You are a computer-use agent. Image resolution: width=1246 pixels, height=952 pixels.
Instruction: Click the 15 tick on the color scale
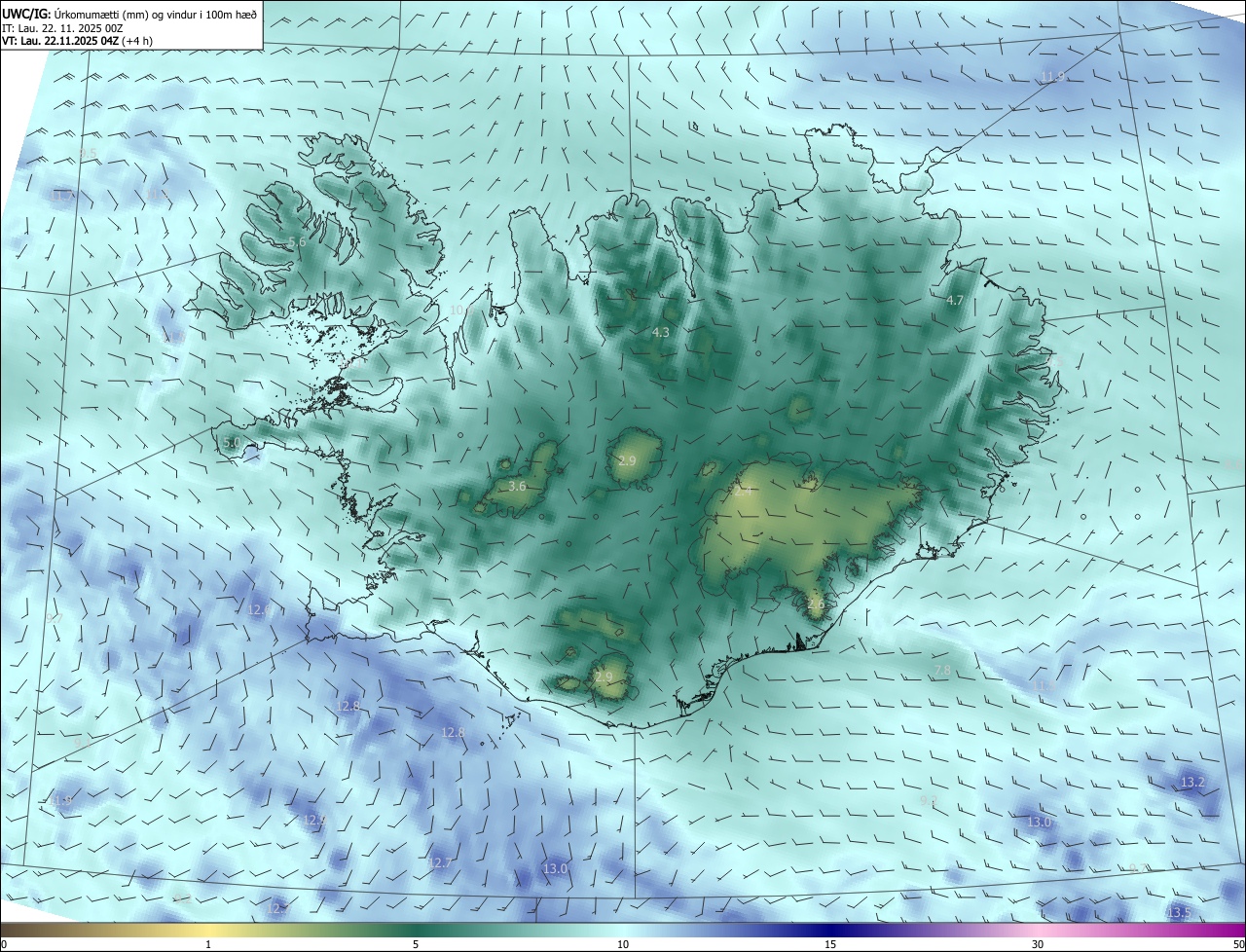pos(830,944)
